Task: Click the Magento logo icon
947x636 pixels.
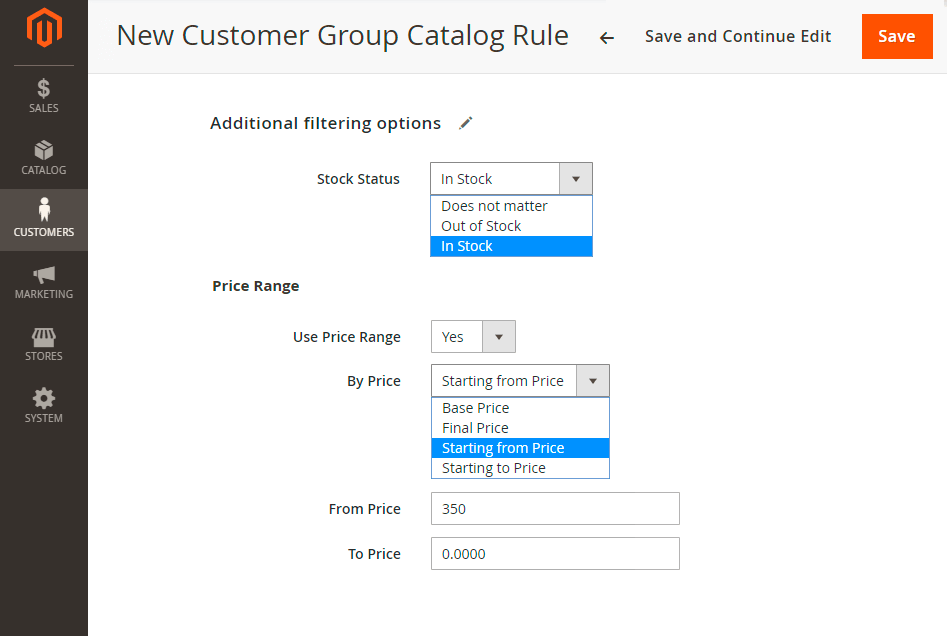Action: 44,28
